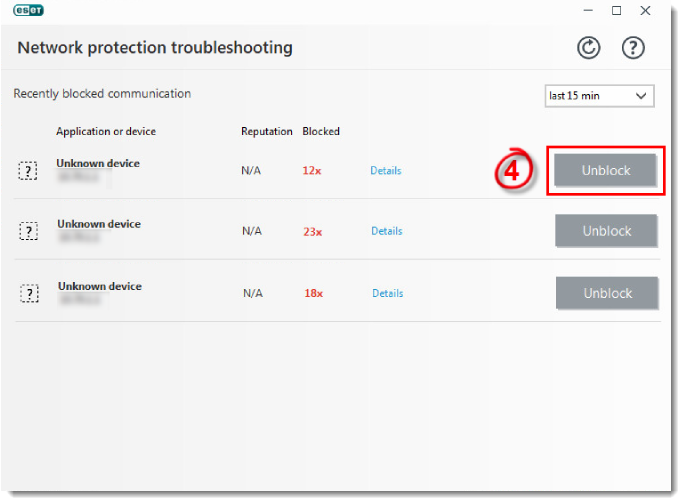This screenshot has width=678, height=500.
Task: Click the Application or device column header
Action: point(106,131)
